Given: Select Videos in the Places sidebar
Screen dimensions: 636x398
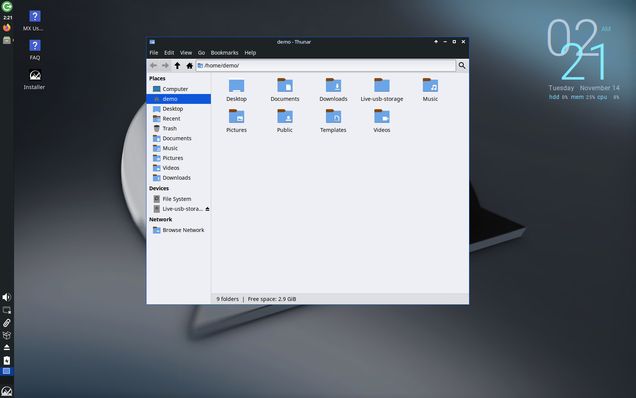Looking at the screenshot, I should pyautogui.click(x=178, y=168).
